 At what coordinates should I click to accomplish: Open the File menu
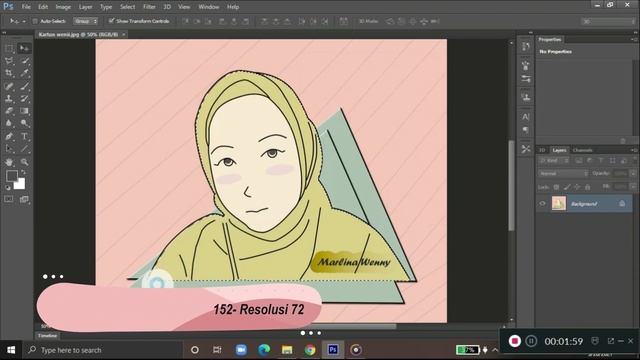pos(26,7)
